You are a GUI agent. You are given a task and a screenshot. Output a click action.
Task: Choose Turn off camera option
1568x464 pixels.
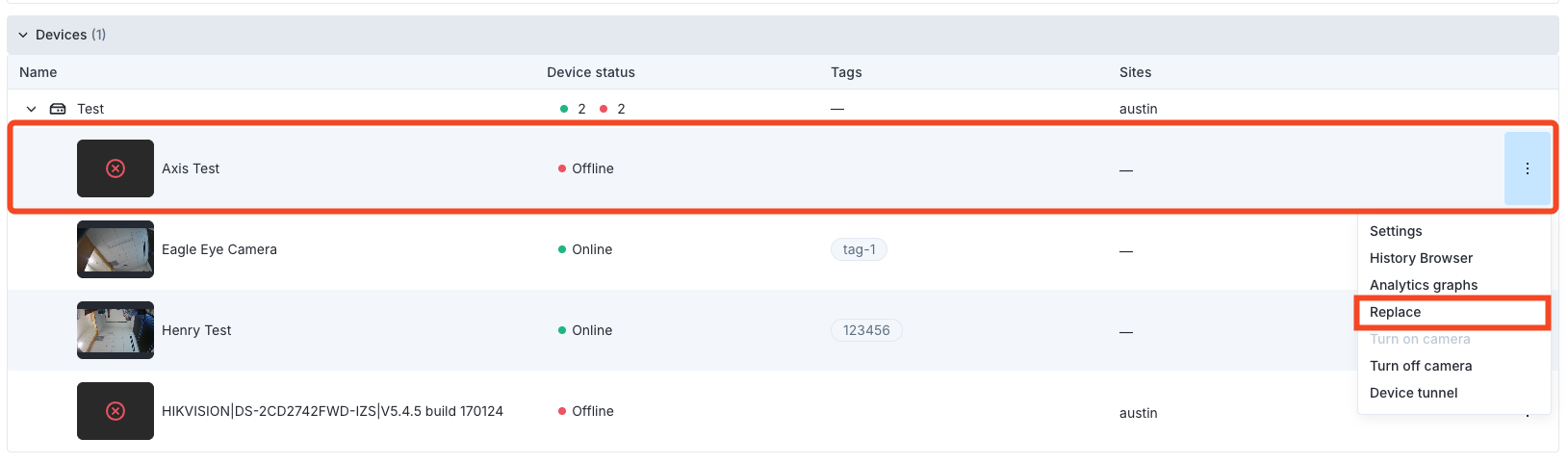pyautogui.click(x=1420, y=366)
